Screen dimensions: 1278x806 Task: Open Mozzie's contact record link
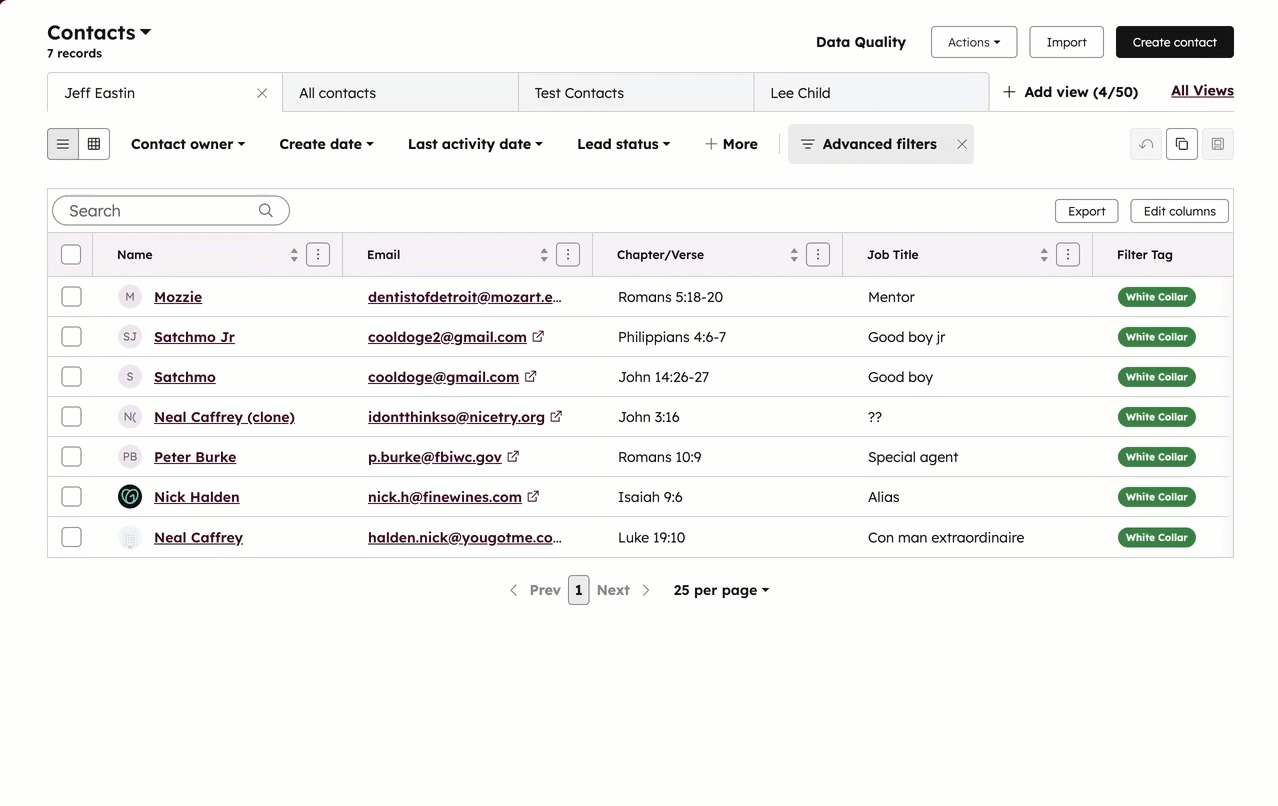point(177,296)
